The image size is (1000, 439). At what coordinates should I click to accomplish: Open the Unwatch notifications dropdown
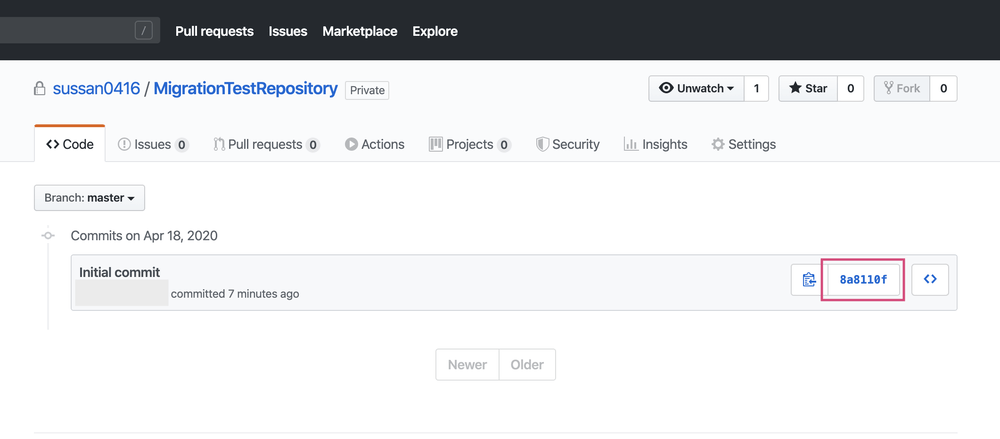pos(696,89)
